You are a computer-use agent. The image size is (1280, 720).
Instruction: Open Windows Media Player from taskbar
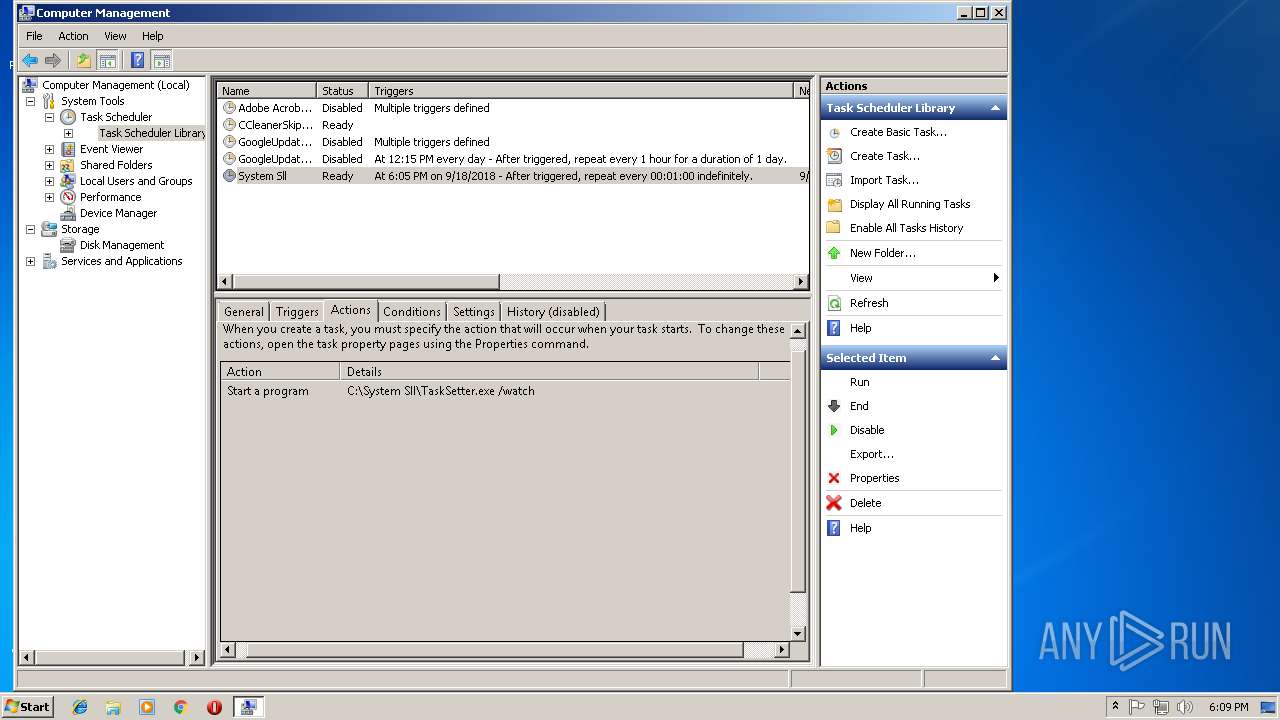[147, 707]
